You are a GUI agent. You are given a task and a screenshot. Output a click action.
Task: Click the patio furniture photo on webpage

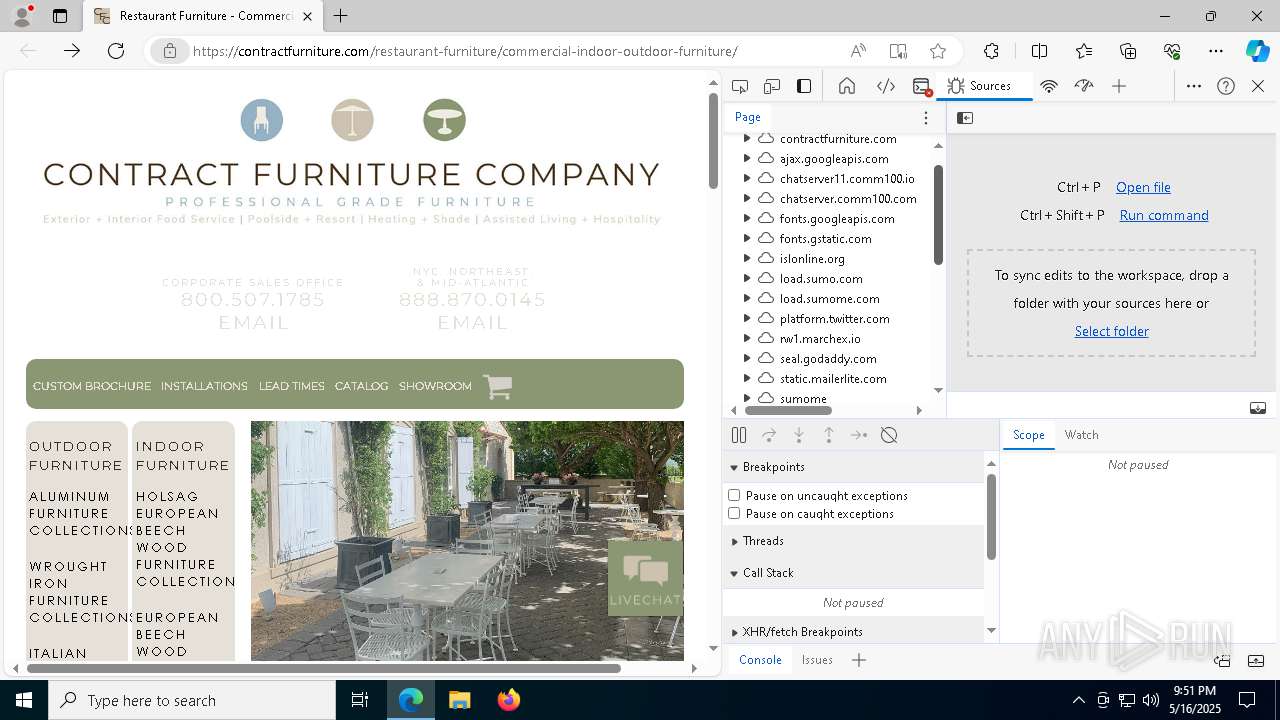point(467,540)
